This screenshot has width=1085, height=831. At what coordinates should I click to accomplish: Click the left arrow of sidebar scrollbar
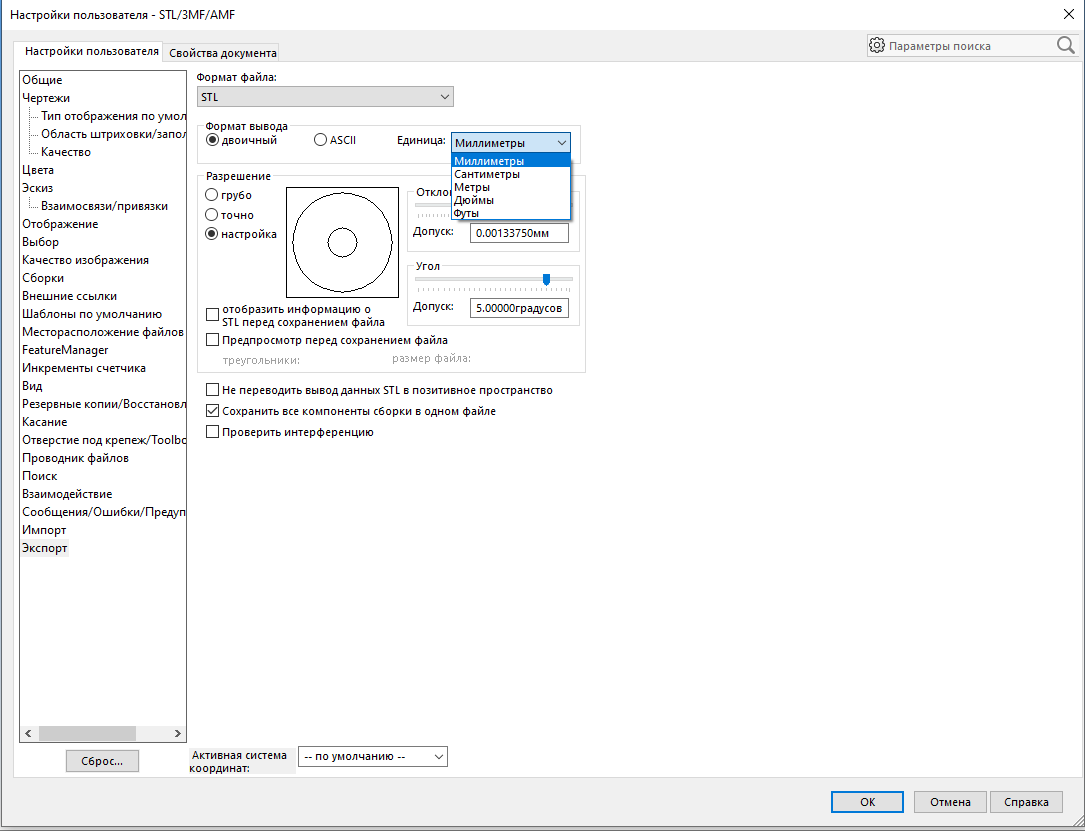coord(28,733)
